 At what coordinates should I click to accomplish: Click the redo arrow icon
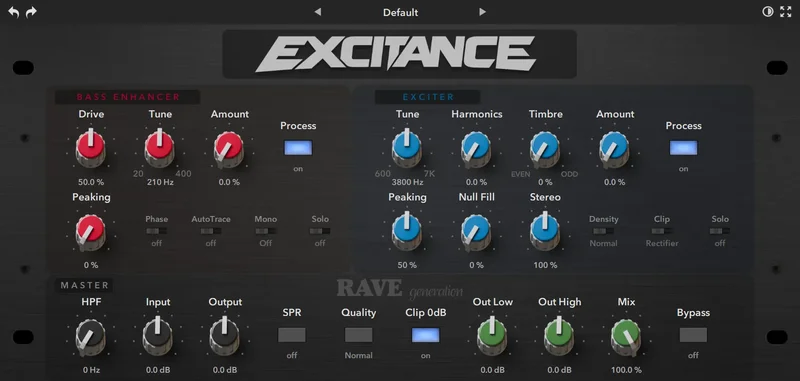click(x=32, y=12)
